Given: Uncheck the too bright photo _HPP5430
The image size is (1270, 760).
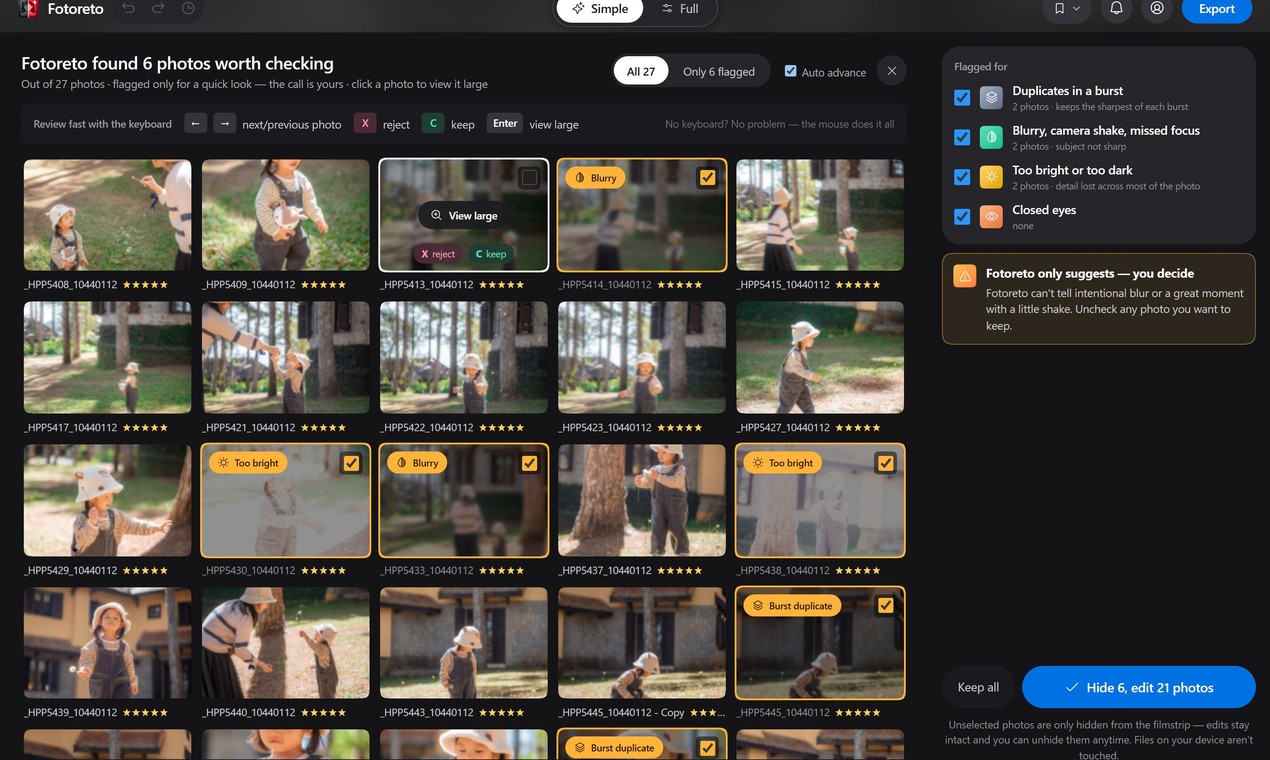Looking at the screenshot, I should 351,463.
